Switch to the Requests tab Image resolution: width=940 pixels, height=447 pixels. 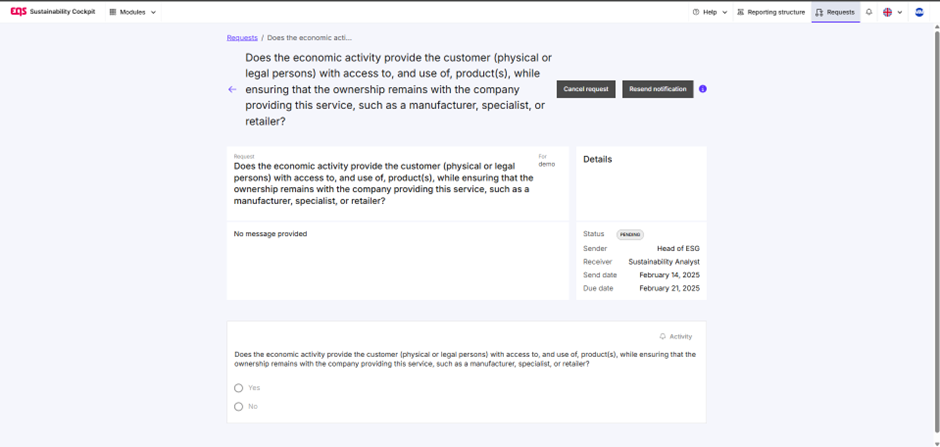[x=836, y=12]
